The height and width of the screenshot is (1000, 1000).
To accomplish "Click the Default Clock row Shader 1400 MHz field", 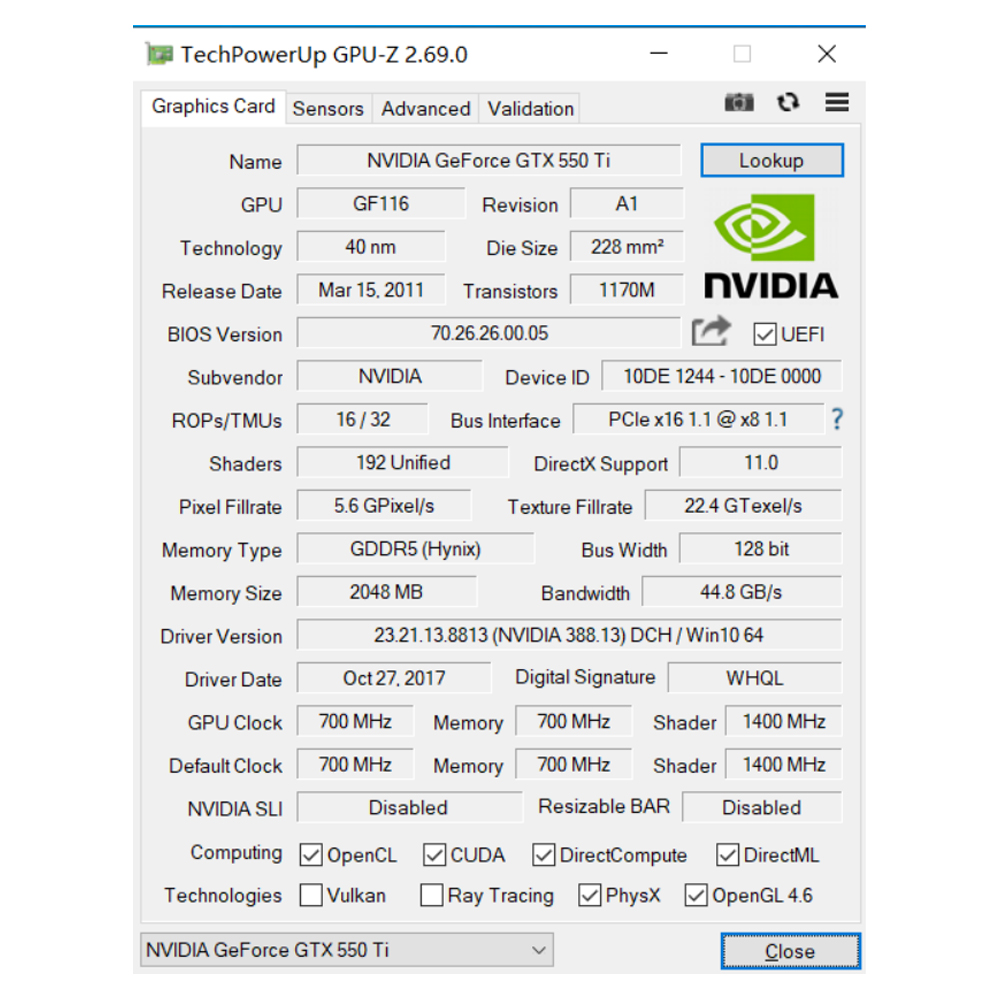I will tap(783, 765).
